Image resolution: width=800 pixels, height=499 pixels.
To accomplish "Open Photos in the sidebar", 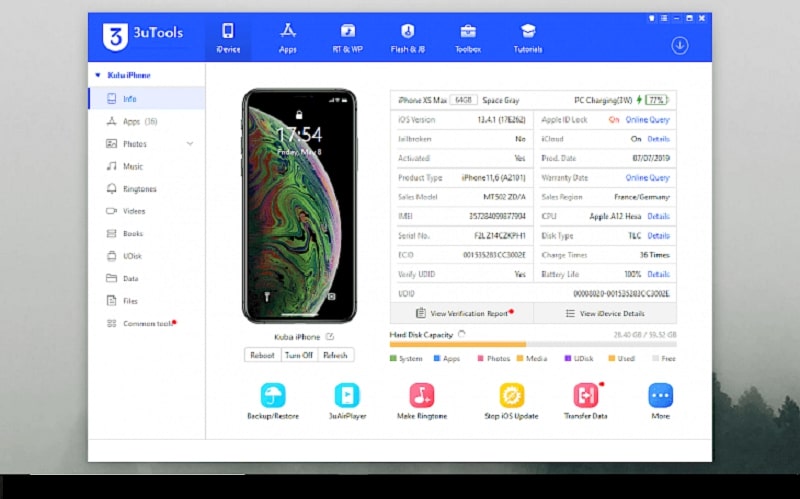I will [x=135, y=144].
